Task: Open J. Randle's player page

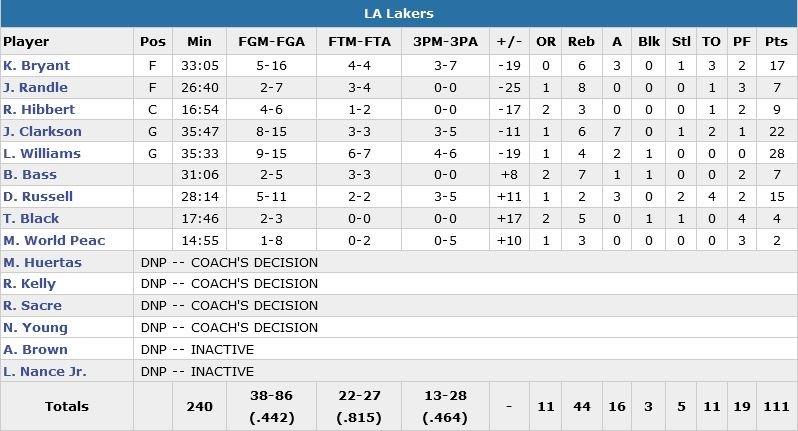Action: [x=35, y=88]
